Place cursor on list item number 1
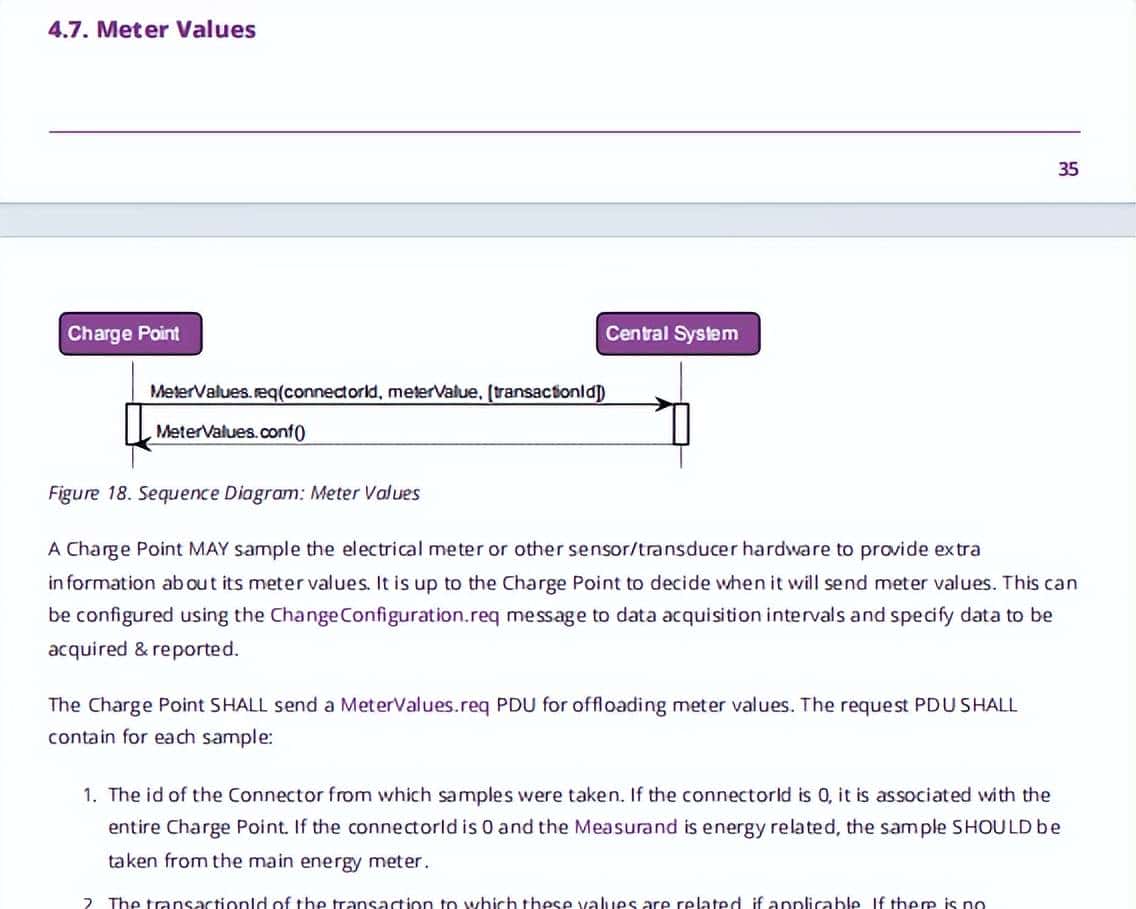1136x909 pixels. [x=89, y=795]
